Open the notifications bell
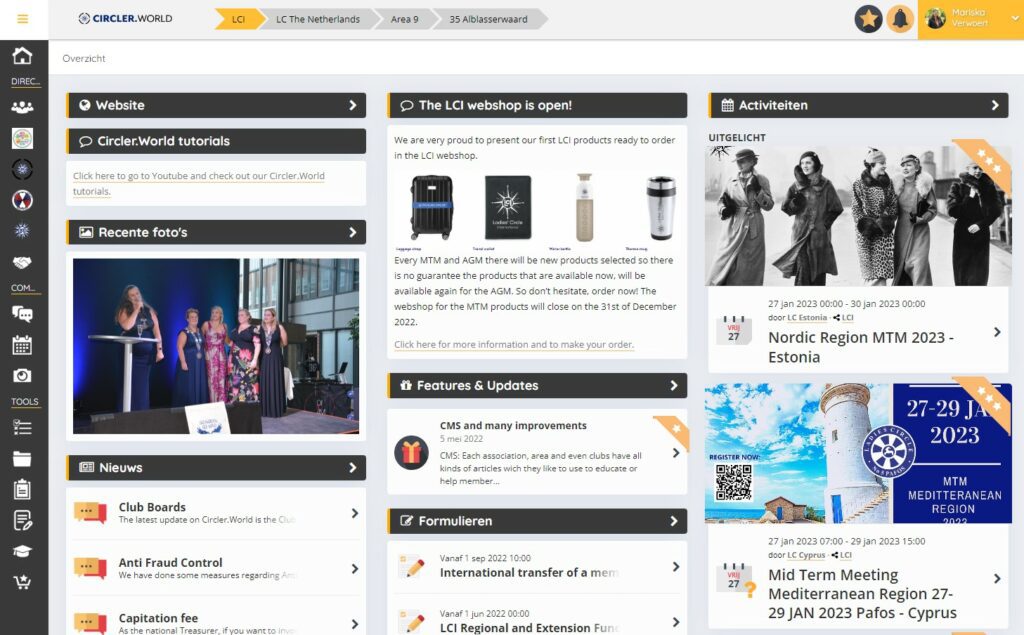The height and width of the screenshot is (635, 1024). coord(900,19)
